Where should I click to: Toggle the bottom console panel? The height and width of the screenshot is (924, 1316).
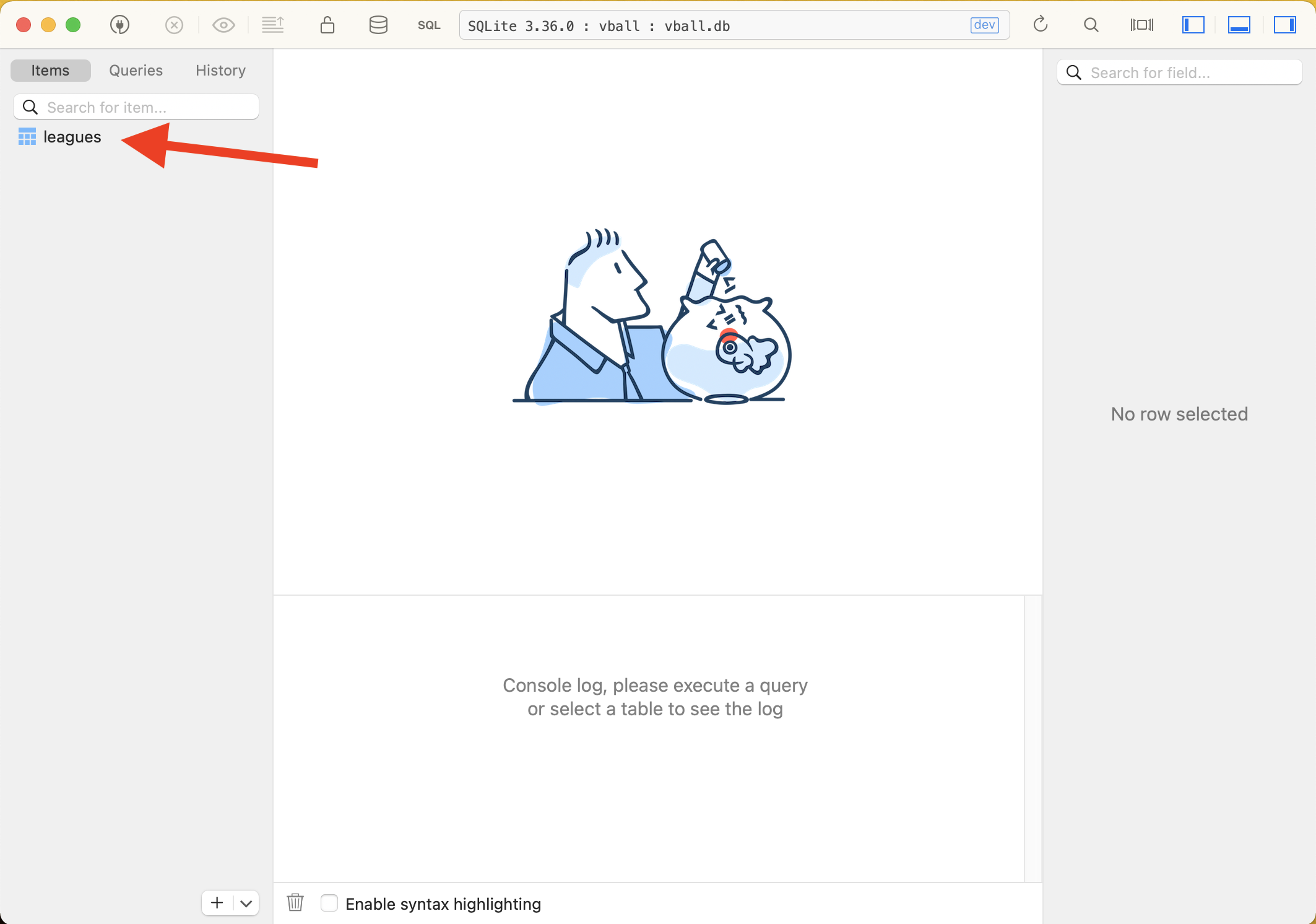1239,25
